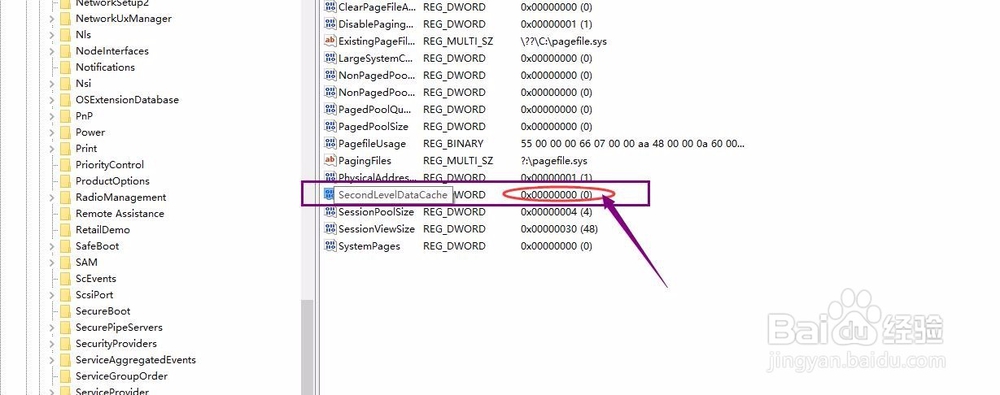This screenshot has width=1000, height=395.
Task: Click the 0x00000030 (48) data cell
Action: [x=559, y=228]
